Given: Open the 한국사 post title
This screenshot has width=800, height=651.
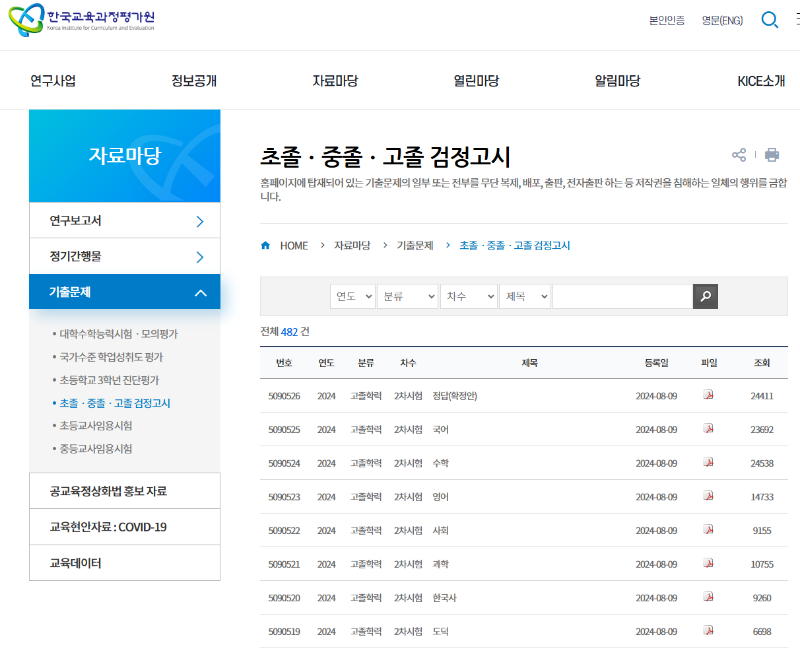Looking at the screenshot, I should [444, 598].
